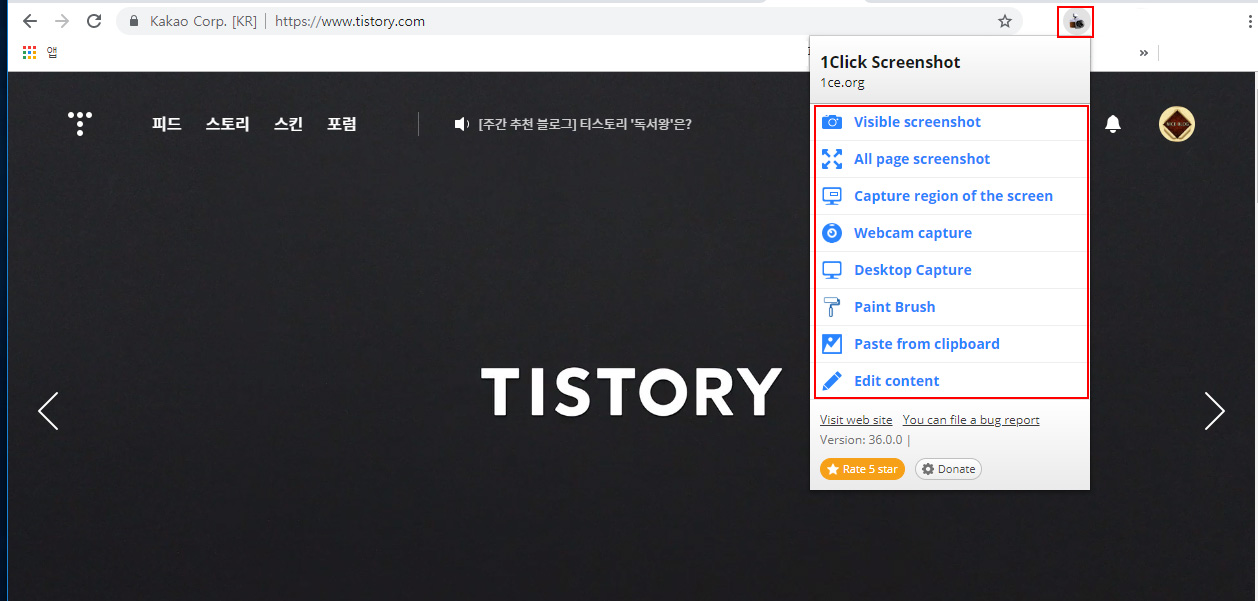
Task: Click the pencil edit icon
Action: point(832,381)
